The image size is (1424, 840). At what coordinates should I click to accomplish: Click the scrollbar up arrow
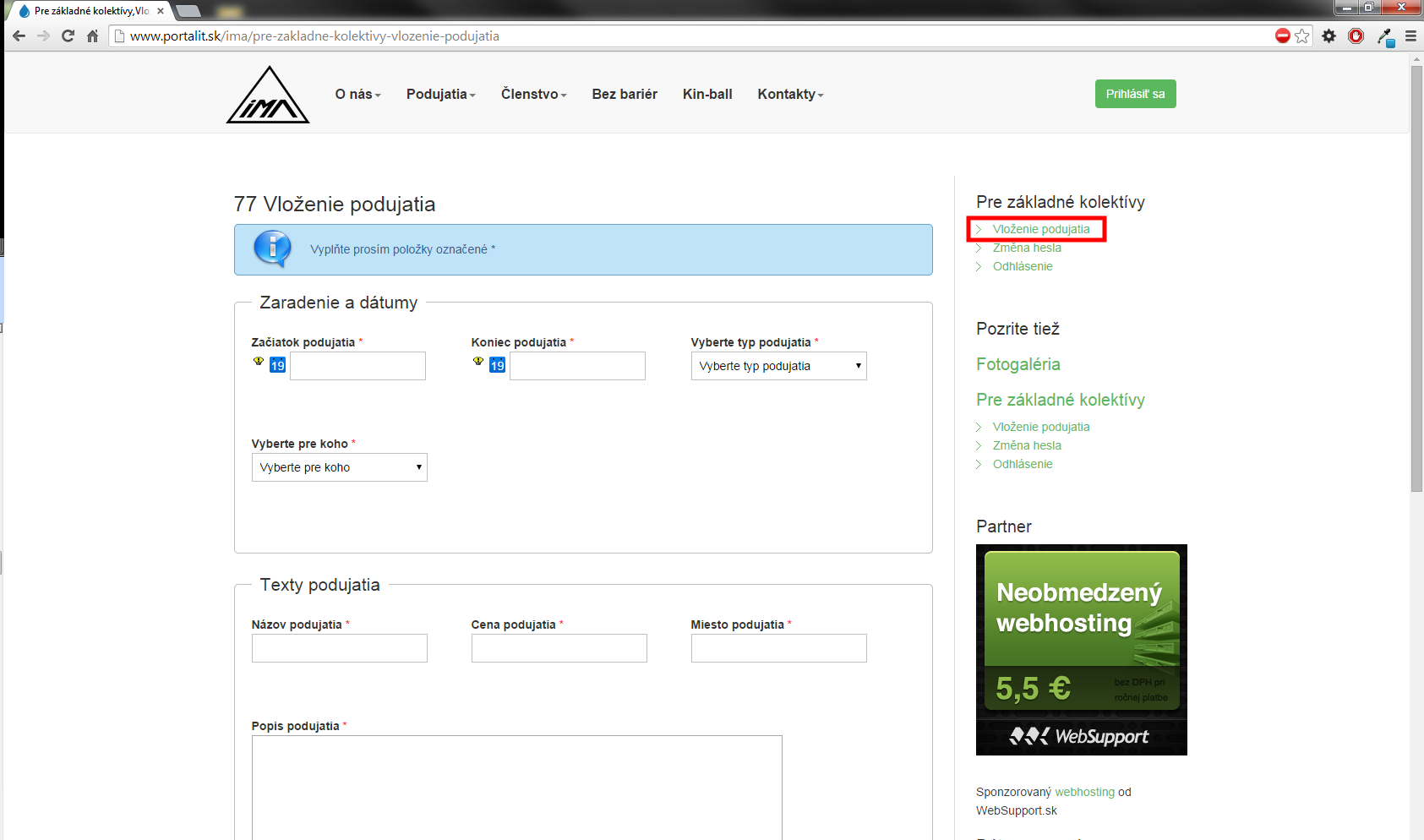click(1417, 59)
